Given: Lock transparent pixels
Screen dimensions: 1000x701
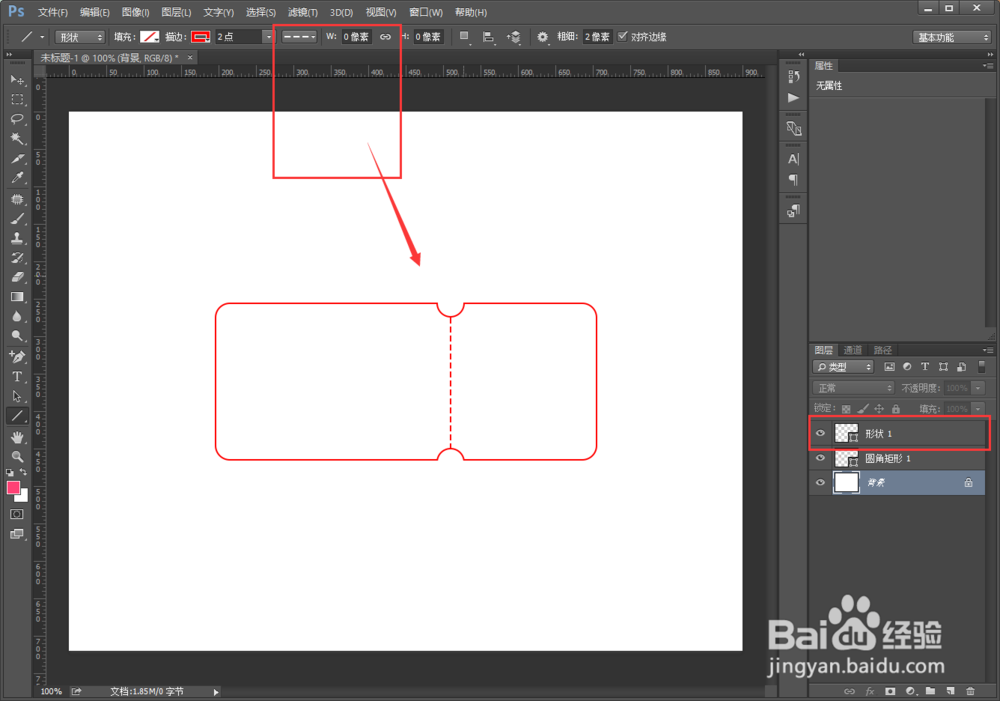Looking at the screenshot, I should [846, 409].
